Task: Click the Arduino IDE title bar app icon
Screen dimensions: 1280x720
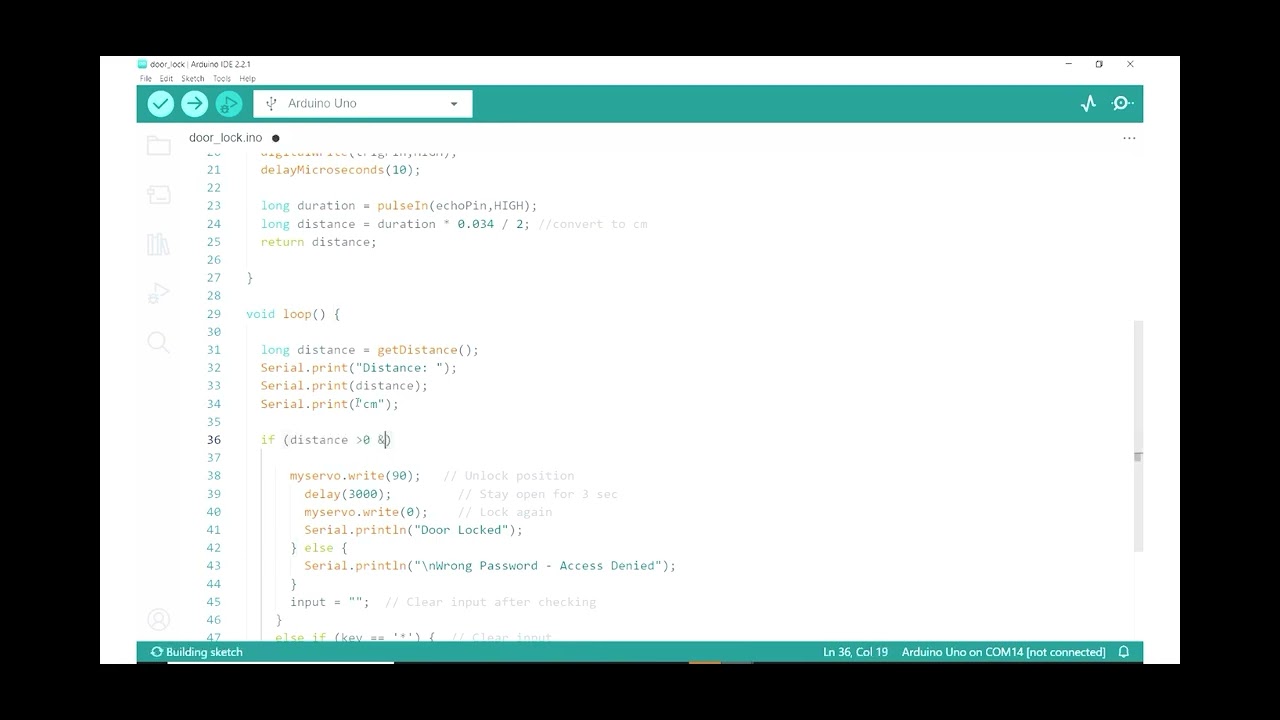Action: 142,64
